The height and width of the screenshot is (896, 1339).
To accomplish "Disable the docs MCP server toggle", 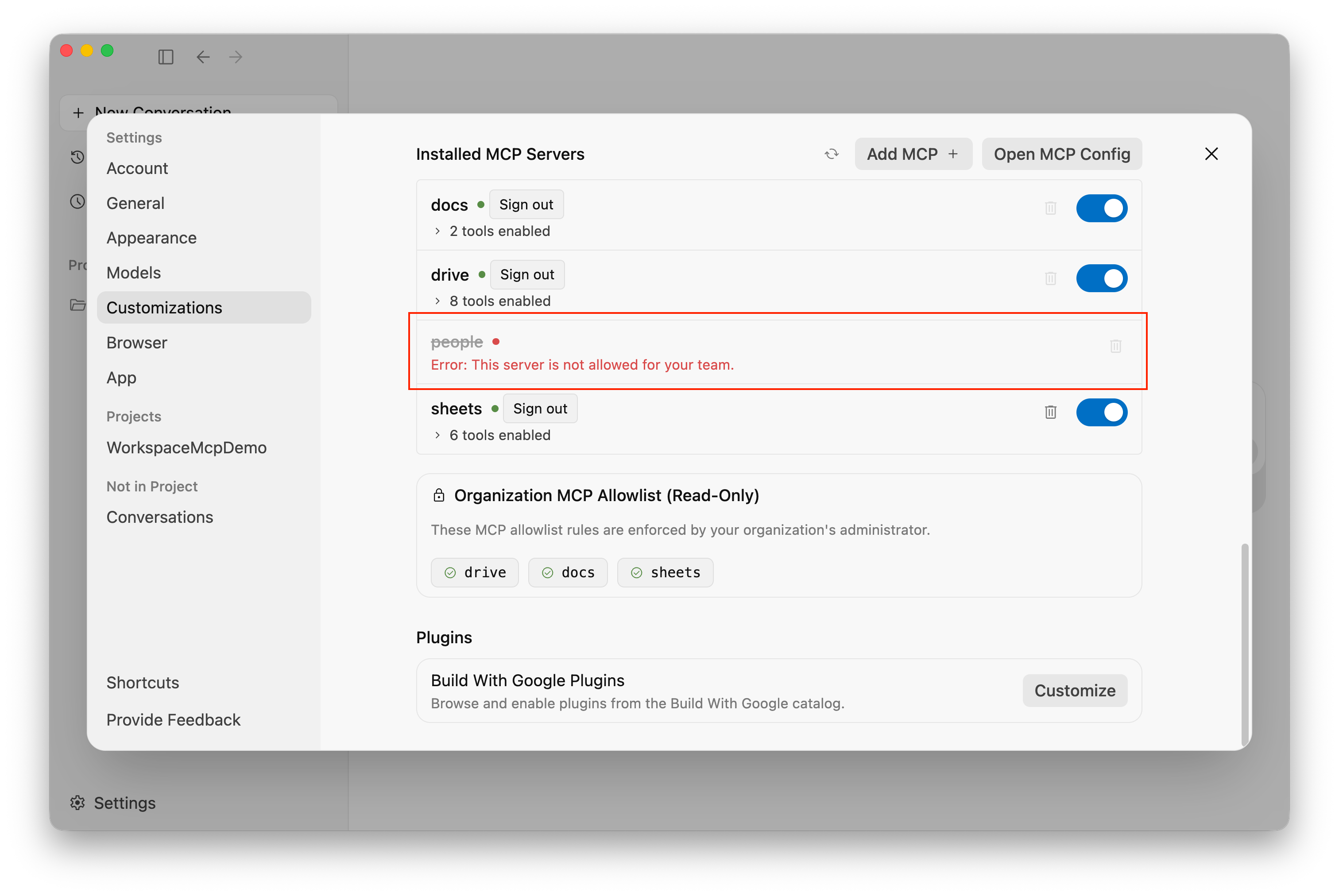I will [1101, 208].
